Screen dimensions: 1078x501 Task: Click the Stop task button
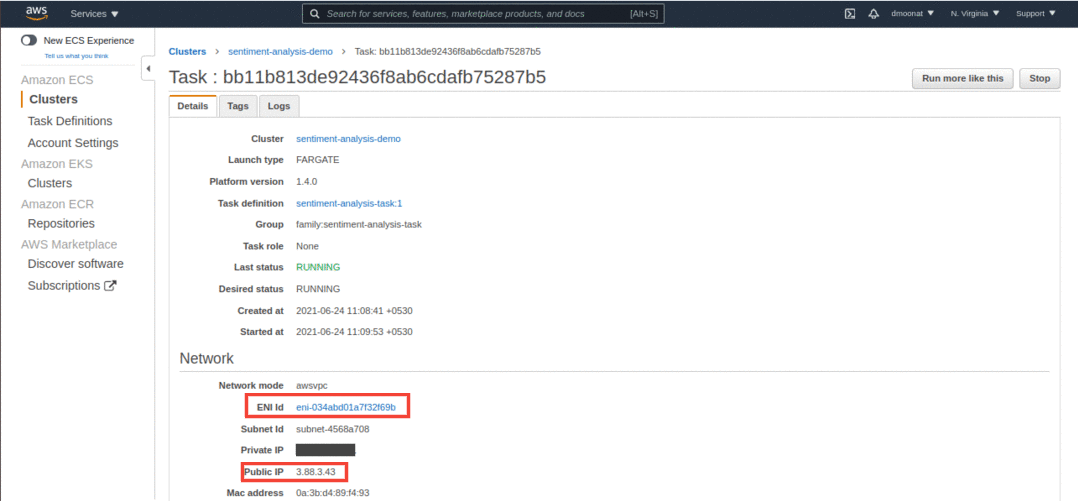click(x=1040, y=78)
